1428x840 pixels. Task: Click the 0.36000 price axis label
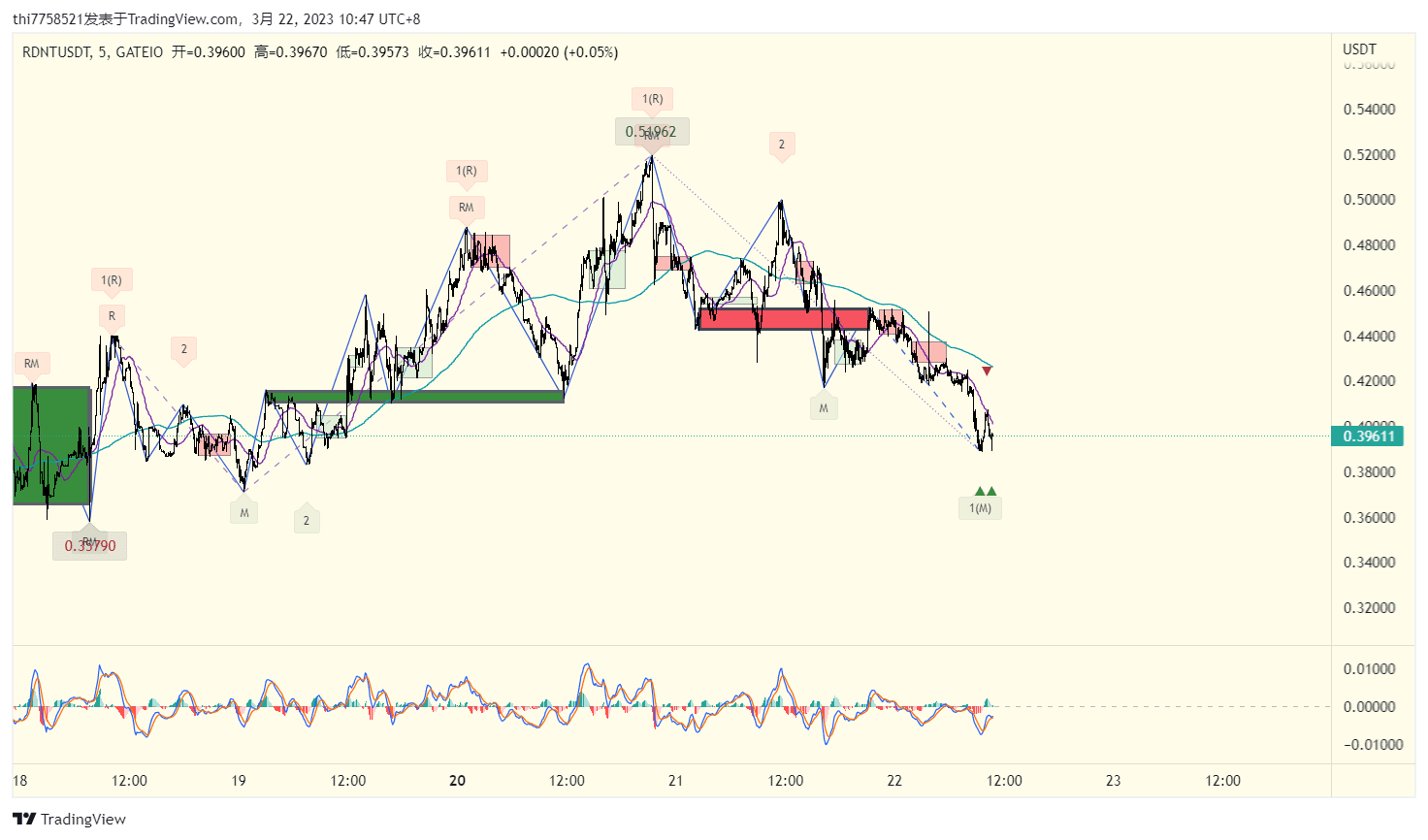[1369, 518]
